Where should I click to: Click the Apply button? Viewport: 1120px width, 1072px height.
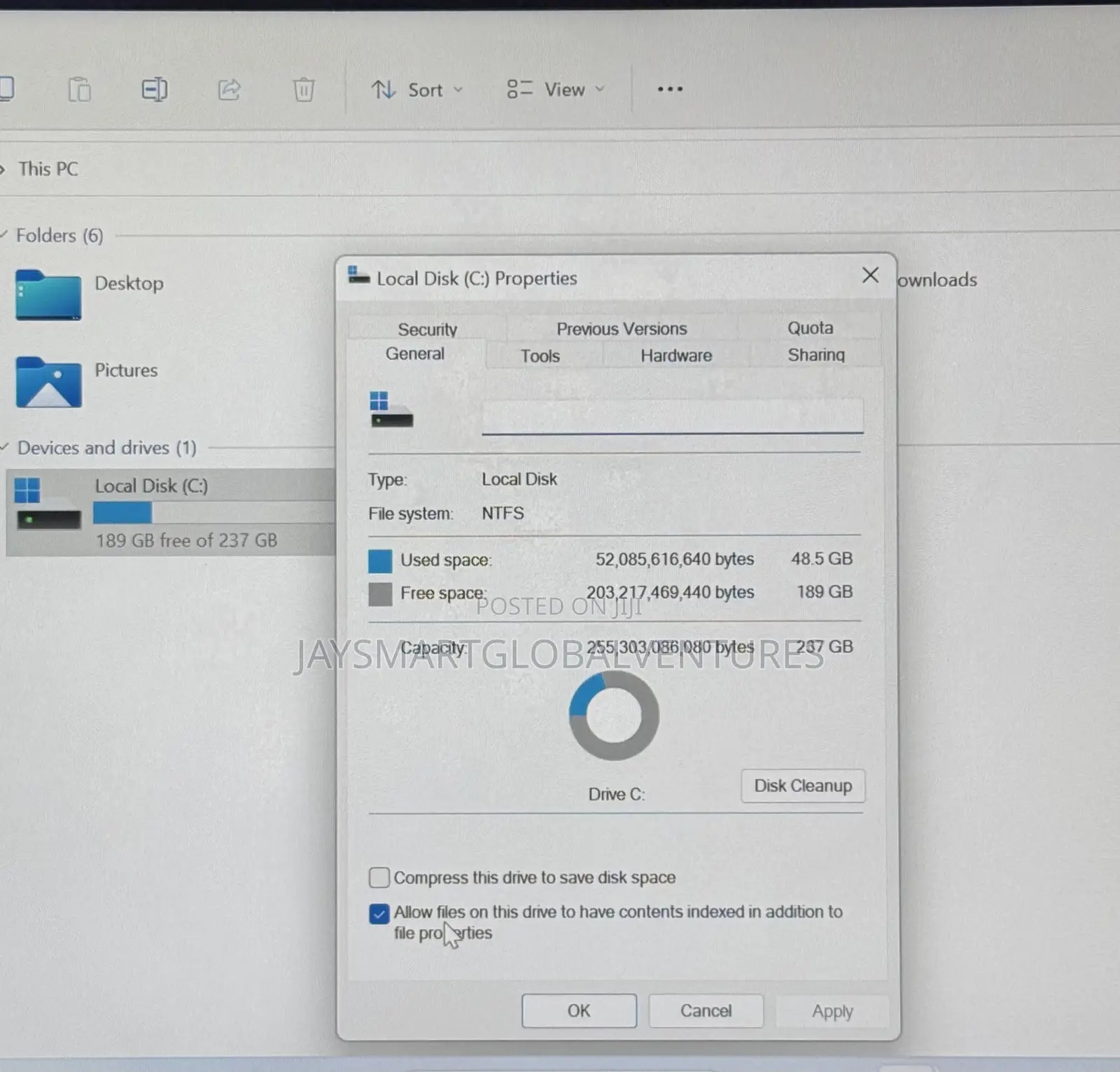pos(832,1011)
